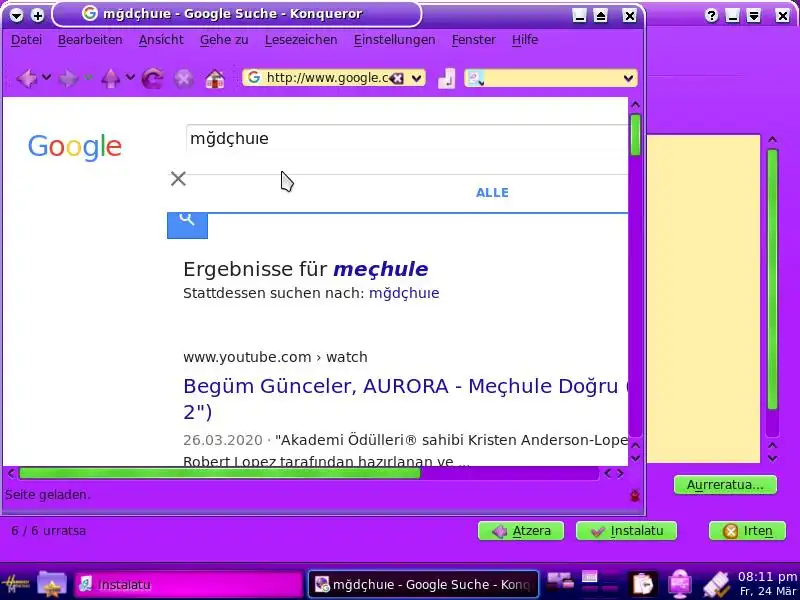Open the Klipper clipboard tray icon
This screenshot has height=600, width=800.
point(642,584)
